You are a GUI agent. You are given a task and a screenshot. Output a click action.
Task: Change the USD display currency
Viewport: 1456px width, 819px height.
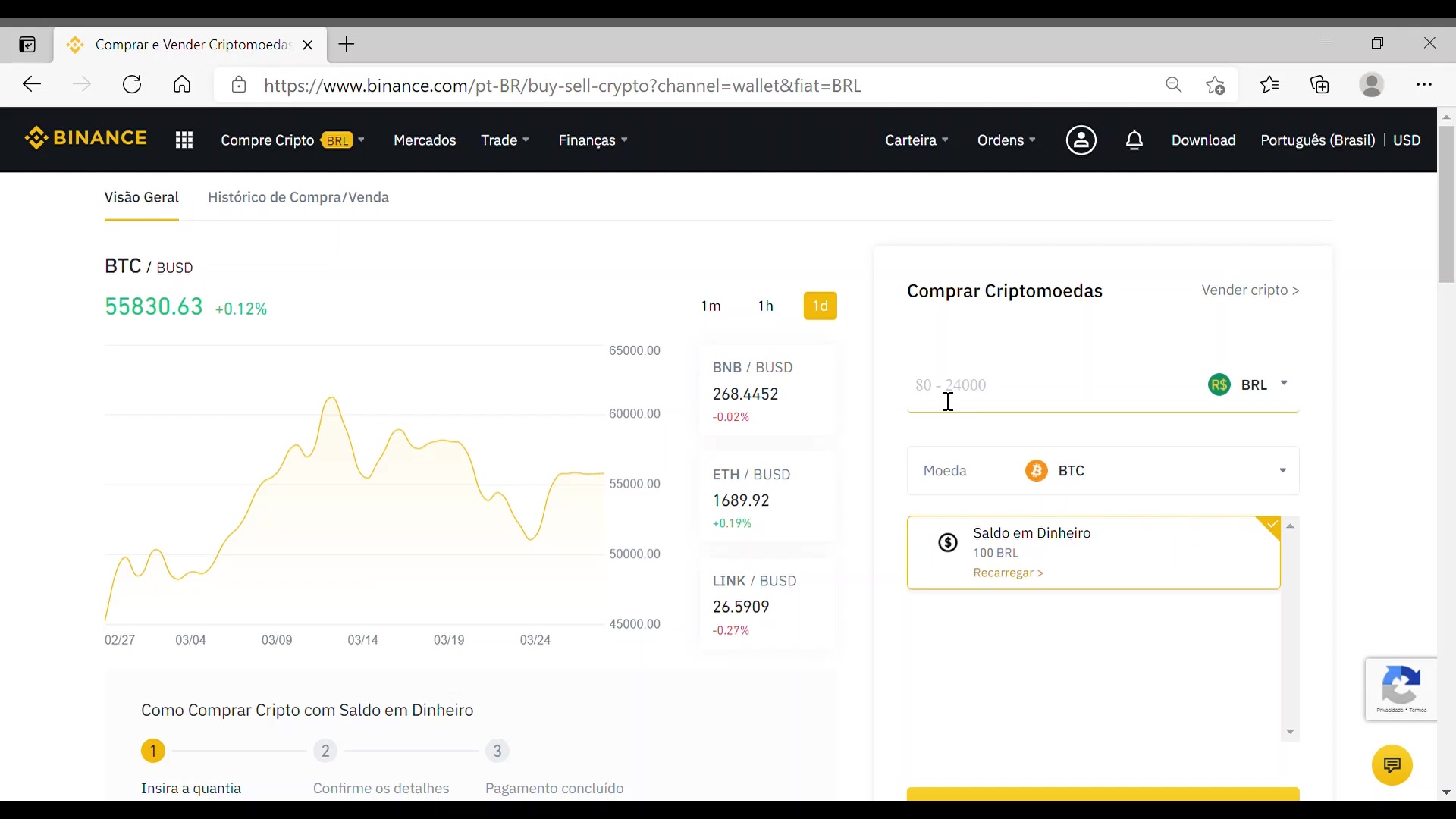click(x=1407, y=140)
